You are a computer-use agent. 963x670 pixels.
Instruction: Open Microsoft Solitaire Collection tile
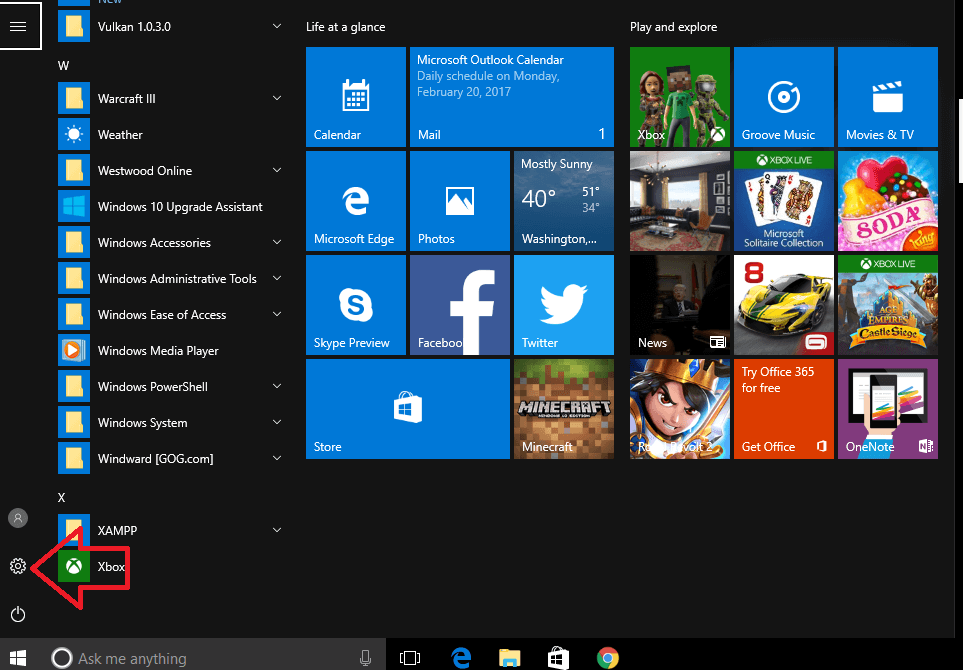pyautogui.click(x=784, y=201)
